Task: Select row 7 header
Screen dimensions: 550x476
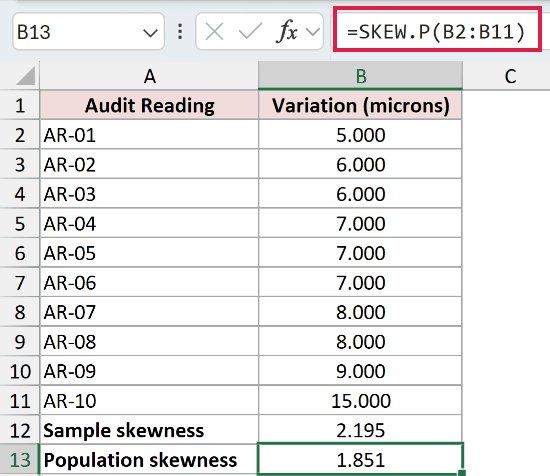Action: click(20, 282)
